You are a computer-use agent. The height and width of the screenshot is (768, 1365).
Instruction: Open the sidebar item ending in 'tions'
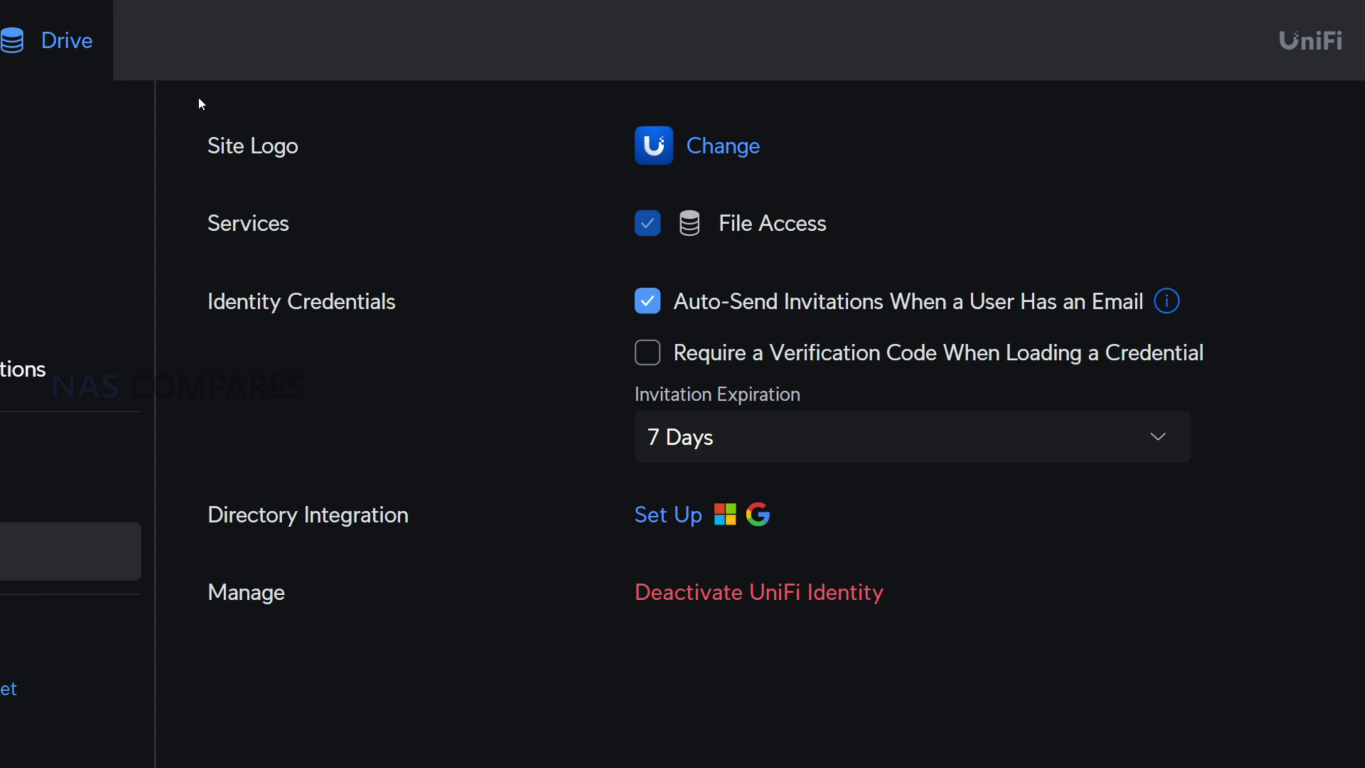[23, 369]
